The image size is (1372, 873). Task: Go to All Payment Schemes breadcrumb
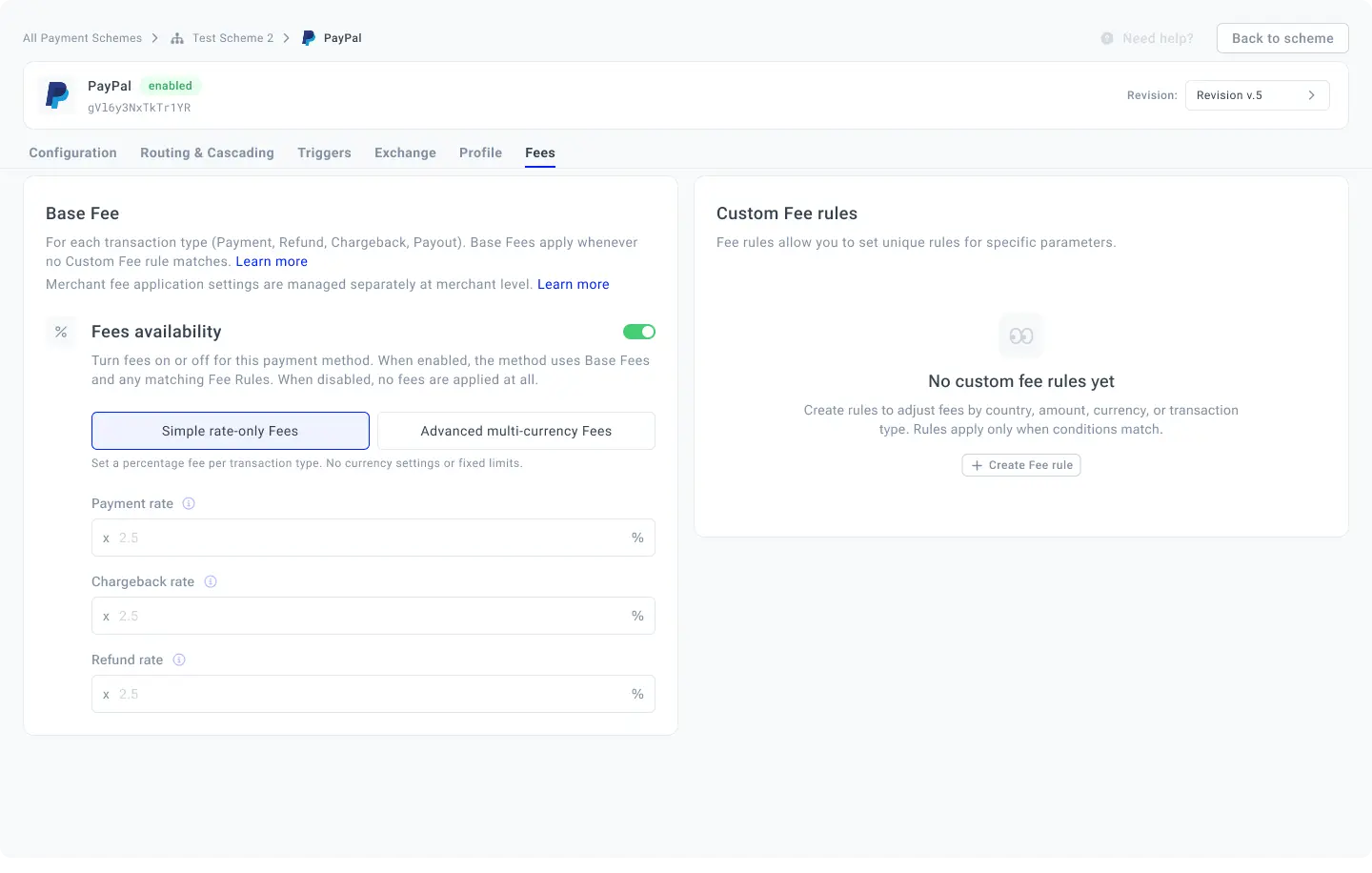click(82, 38)
